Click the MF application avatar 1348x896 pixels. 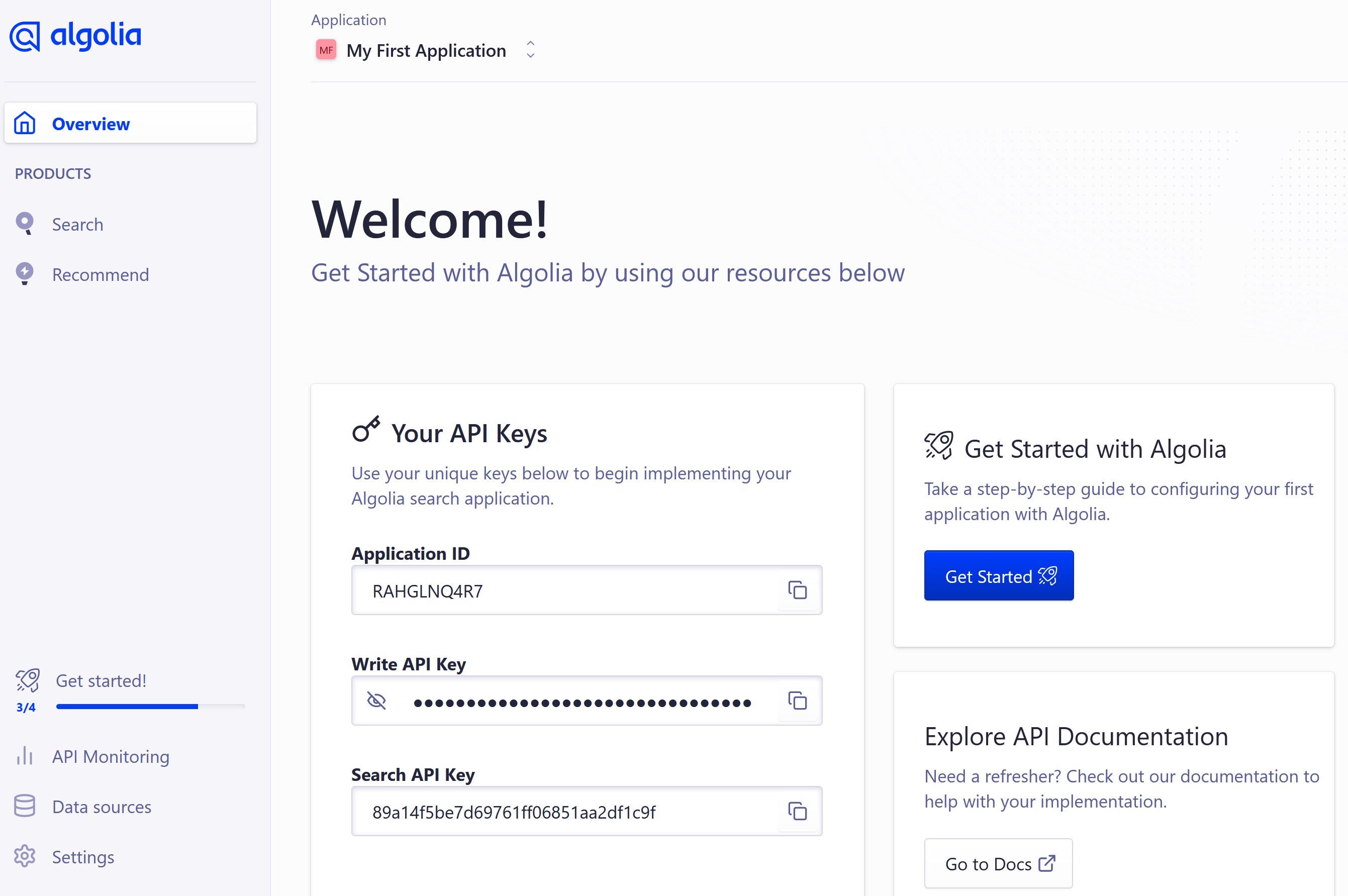[x=326, y=50]
